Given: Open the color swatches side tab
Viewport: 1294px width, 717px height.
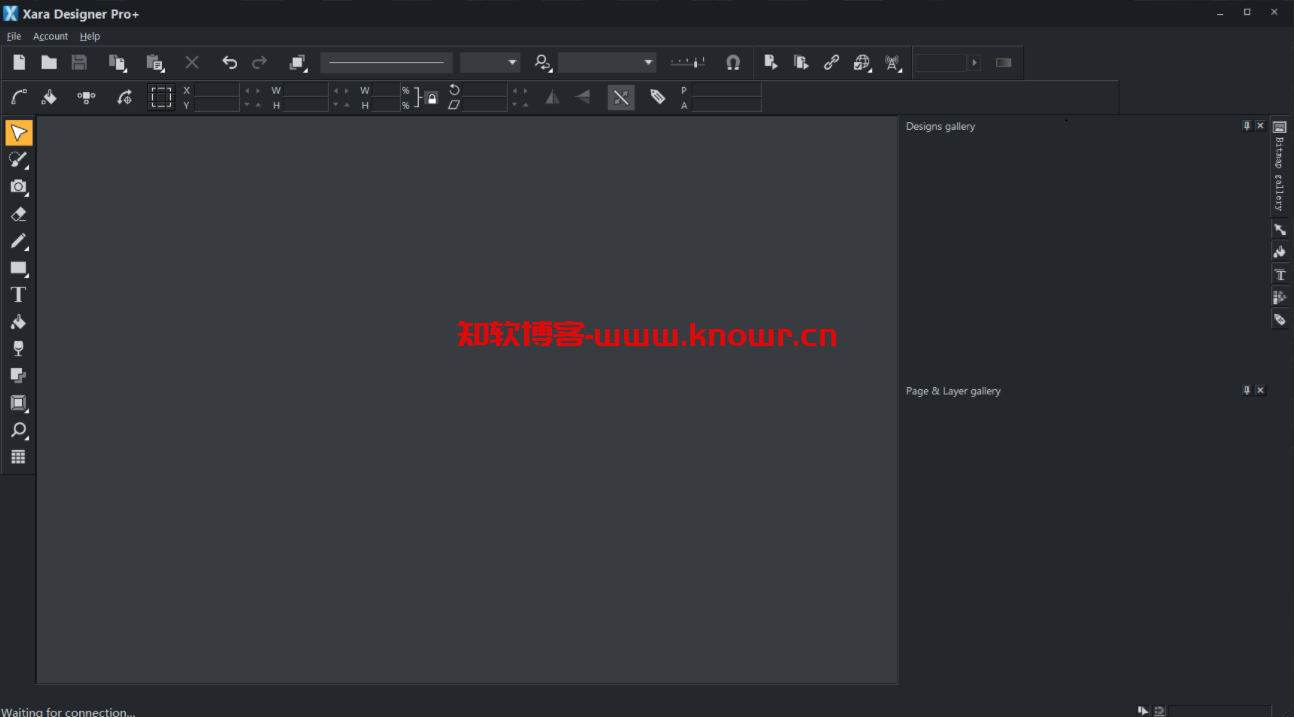Looking at the screenshot, I should [x=1279, y=297].
